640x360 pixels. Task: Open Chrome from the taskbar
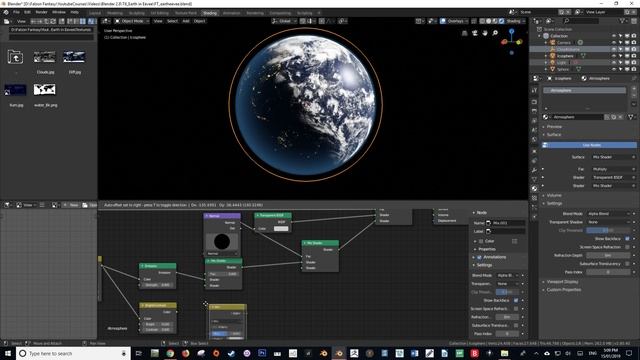pyautogui.click(x=170, y=353)
